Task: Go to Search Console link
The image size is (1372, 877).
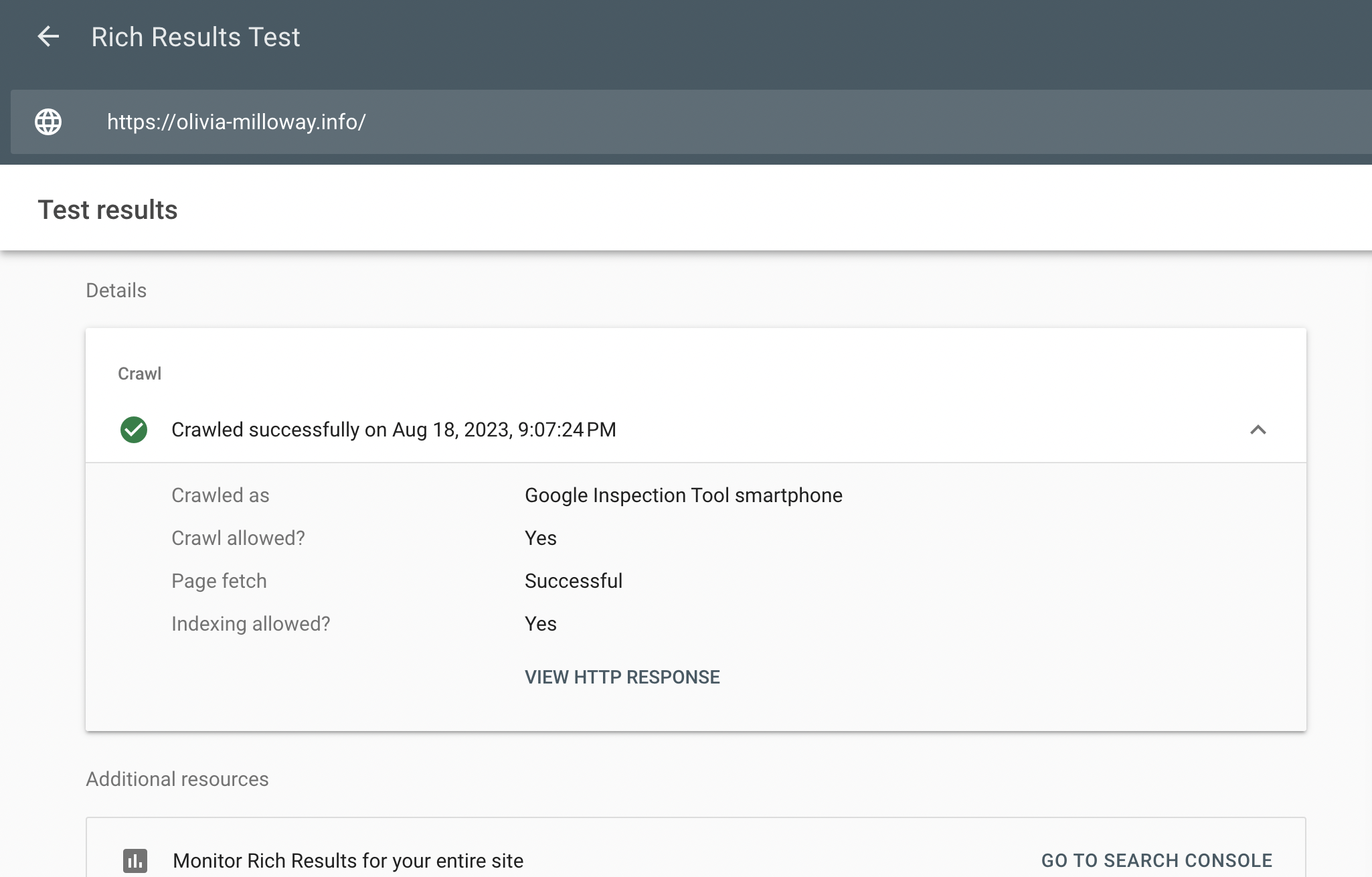Action: click(1156, 860)
